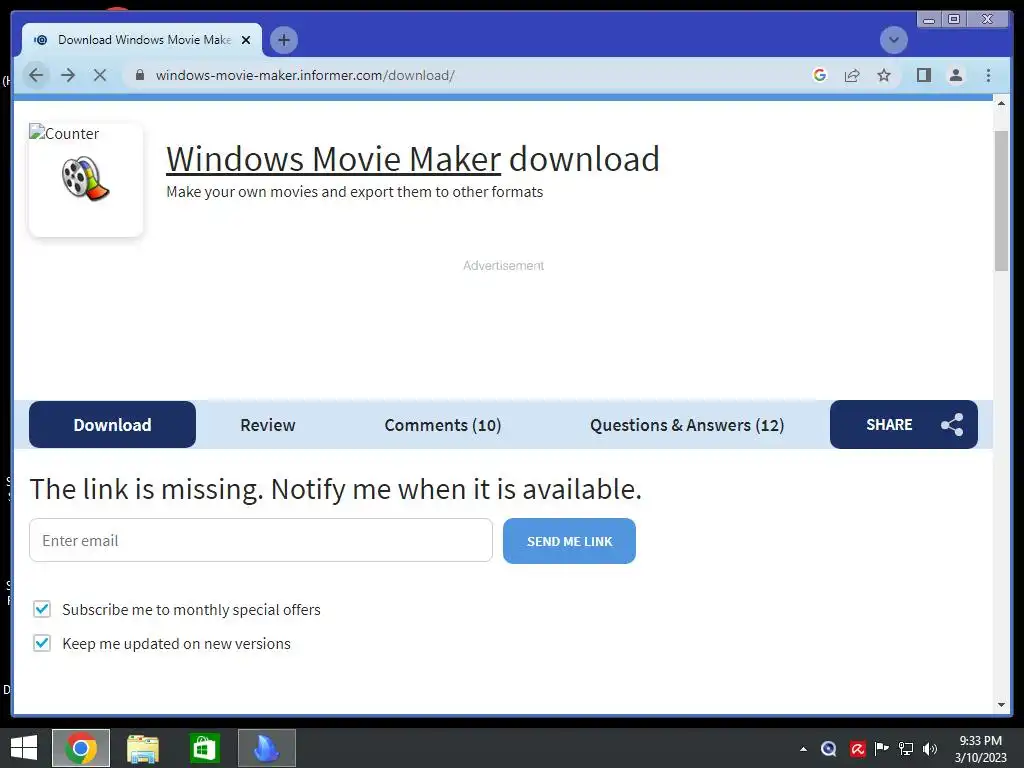Click the Download Windows Movie Maker tab title
Image resolution: width=1024 pixels, height=768 pixels.
coord(144,40)
